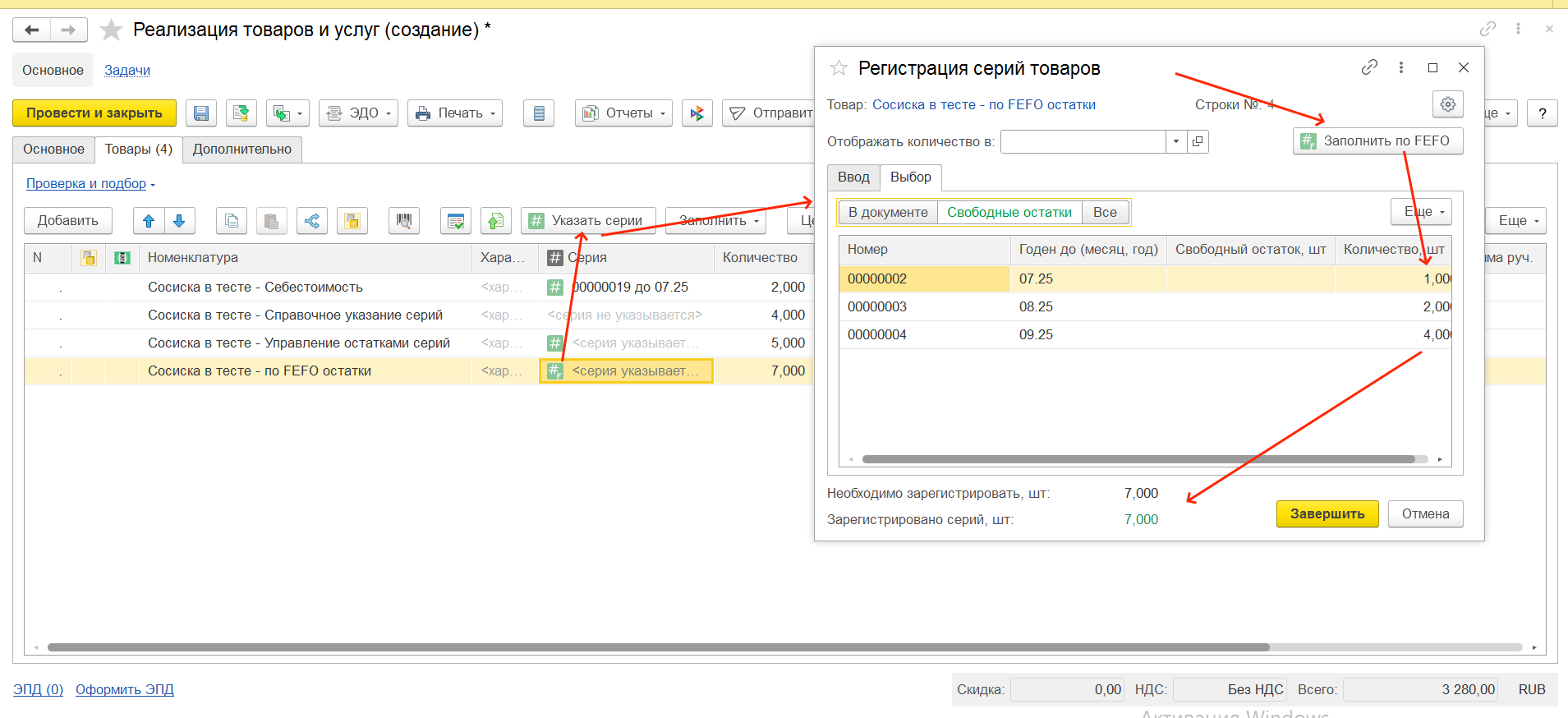
Task: Select 'Свободные остатки' filter toggle
Action: tap(1009, 212)
